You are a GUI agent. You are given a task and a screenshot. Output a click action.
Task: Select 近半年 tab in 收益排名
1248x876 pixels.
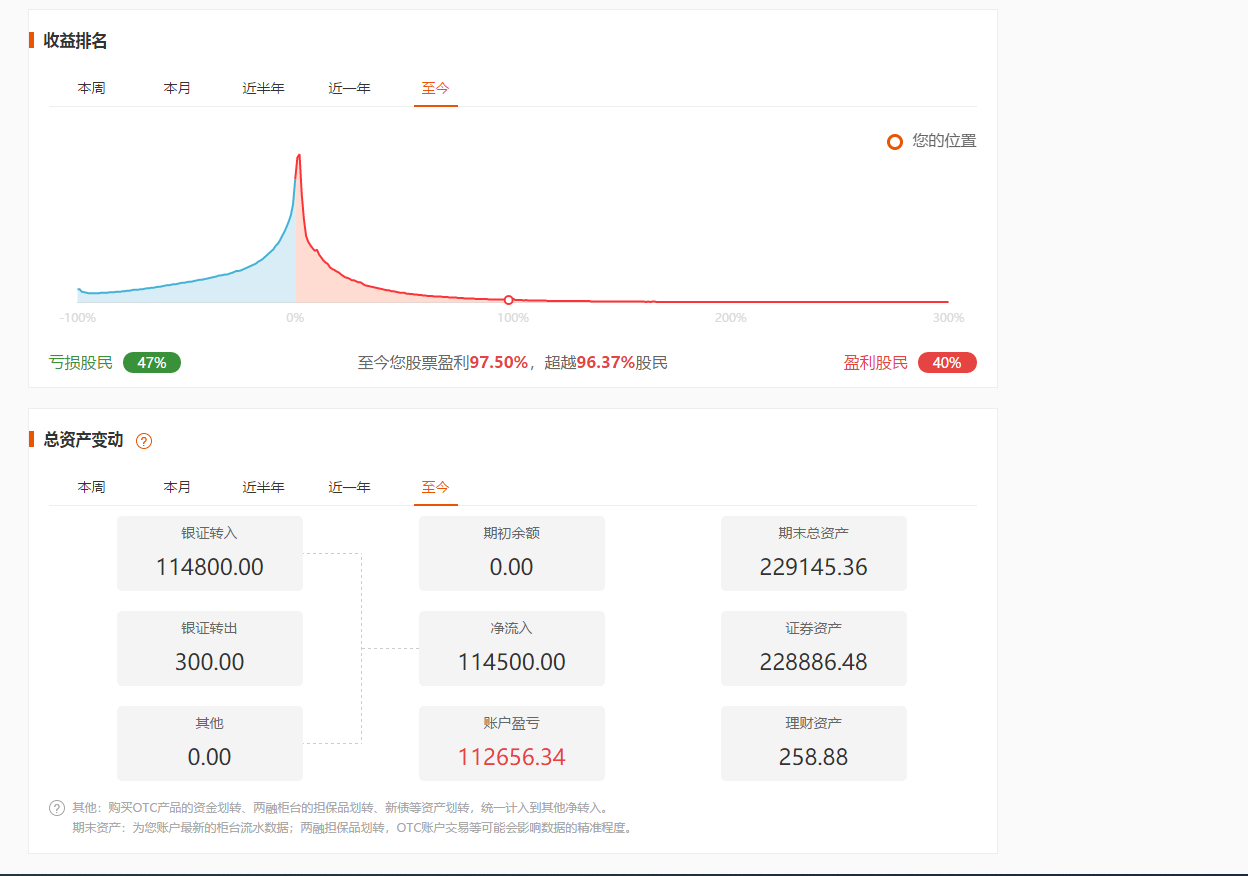263,88
